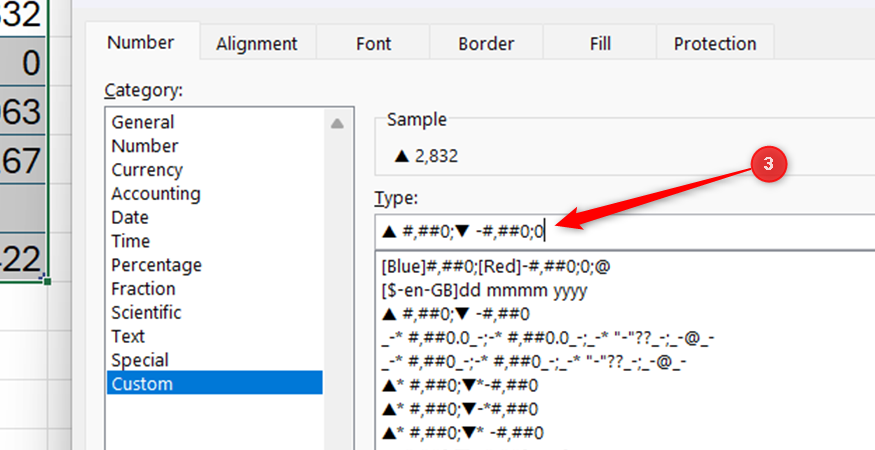The height and width of the screenshot is (450, 875).
Task: Select the Scientific category
Action: [214, 312]
